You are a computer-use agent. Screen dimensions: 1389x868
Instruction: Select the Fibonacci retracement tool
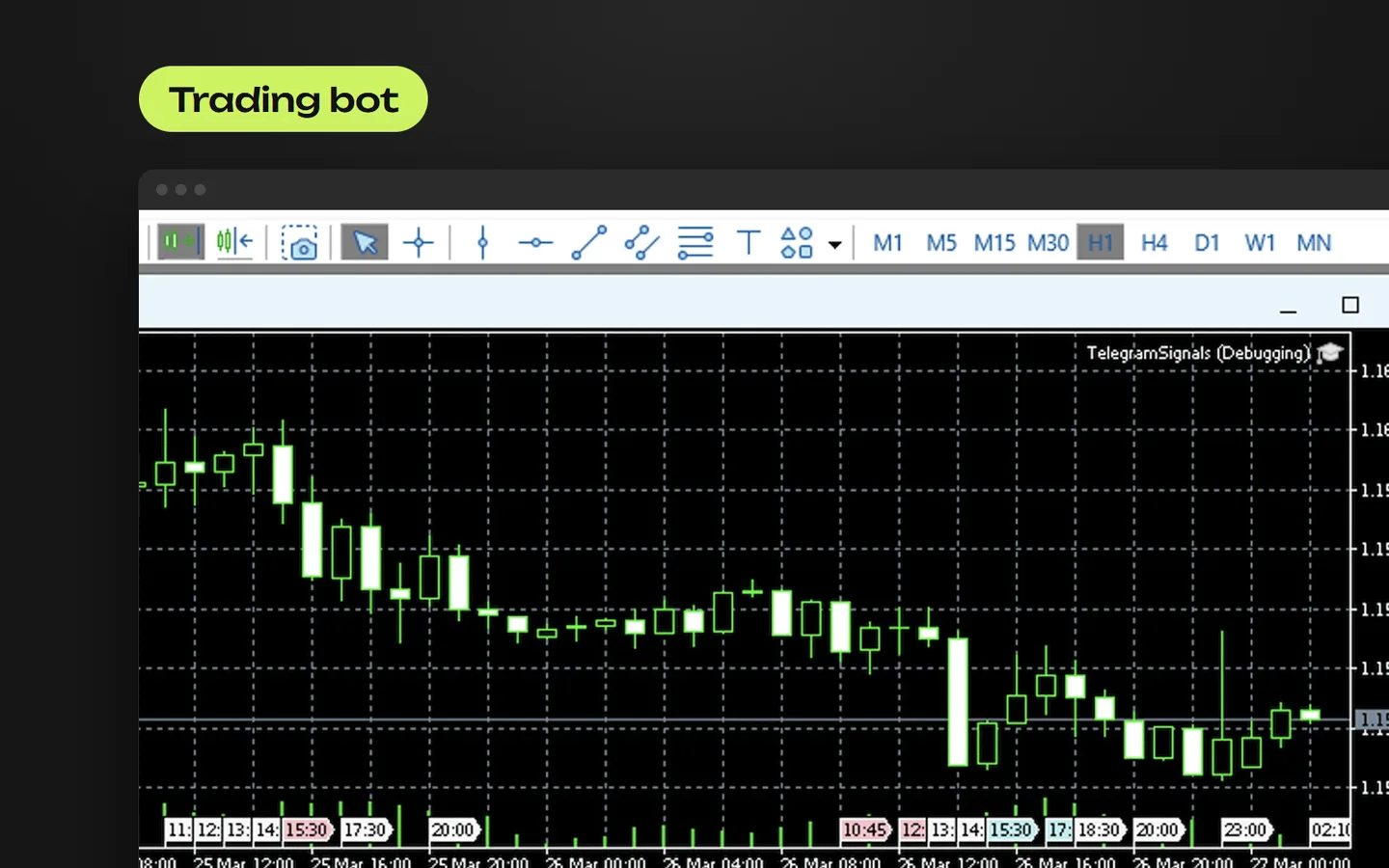[x=694, y=242]
